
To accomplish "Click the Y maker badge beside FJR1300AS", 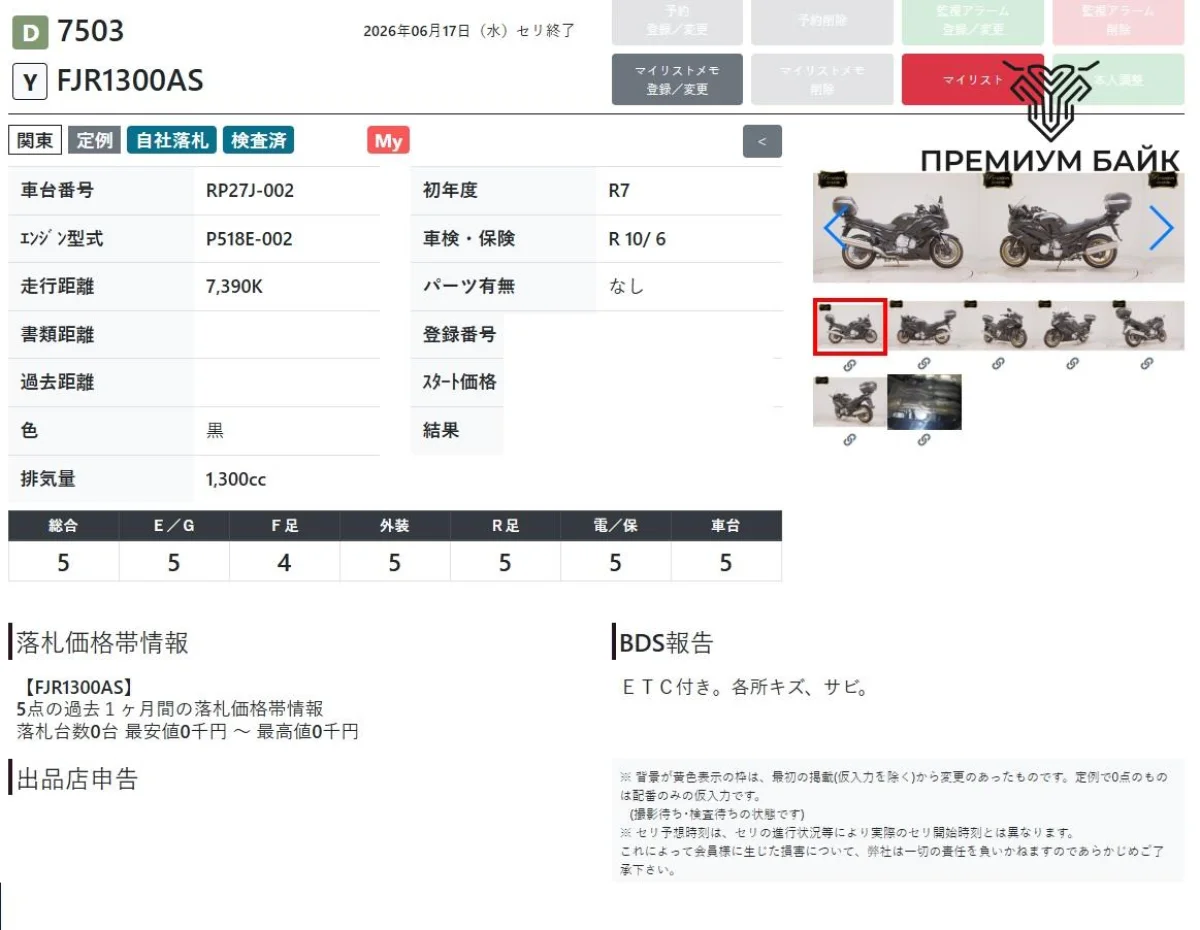I will [x=30, y=82].
